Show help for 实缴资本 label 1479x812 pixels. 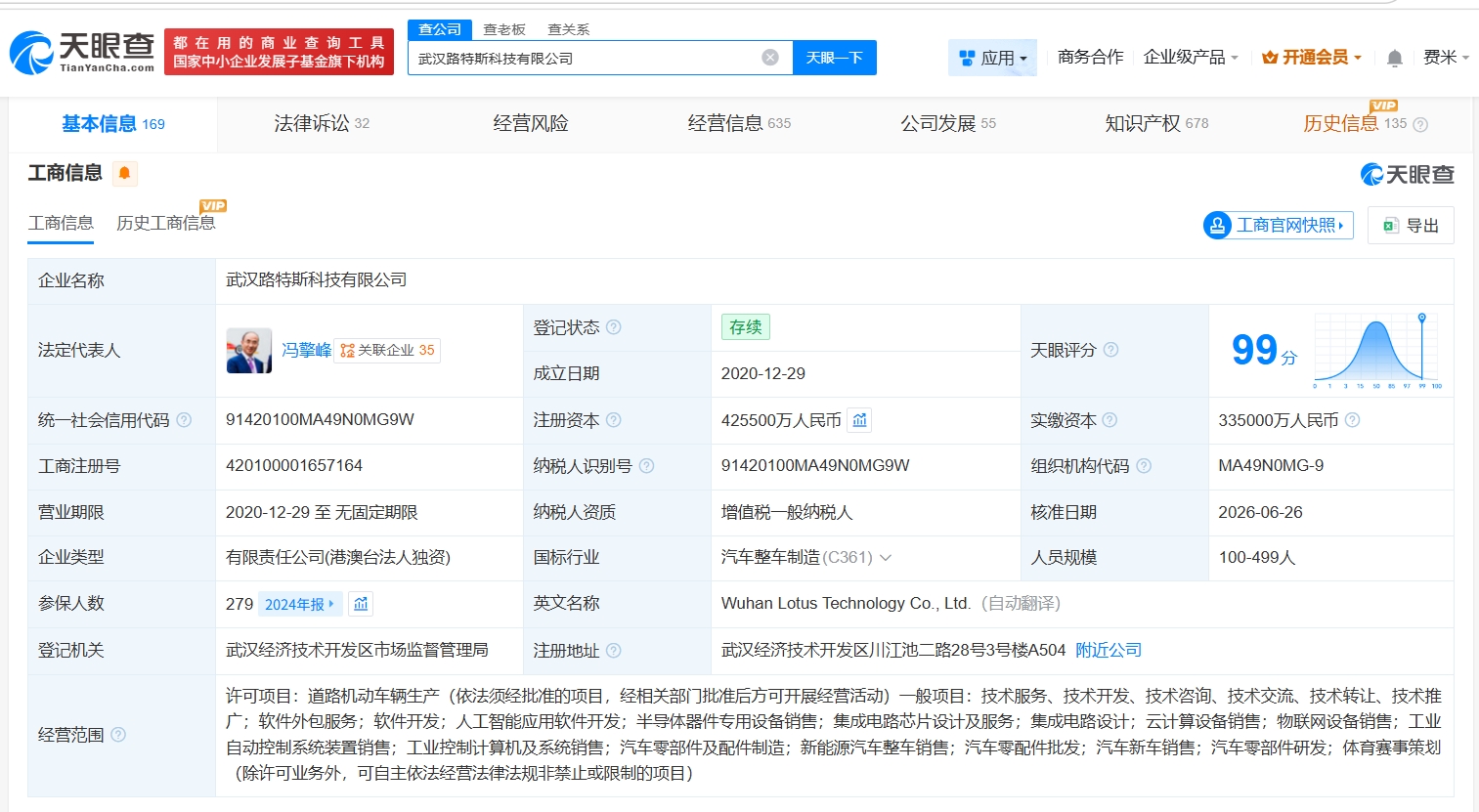click(1109, 420)
